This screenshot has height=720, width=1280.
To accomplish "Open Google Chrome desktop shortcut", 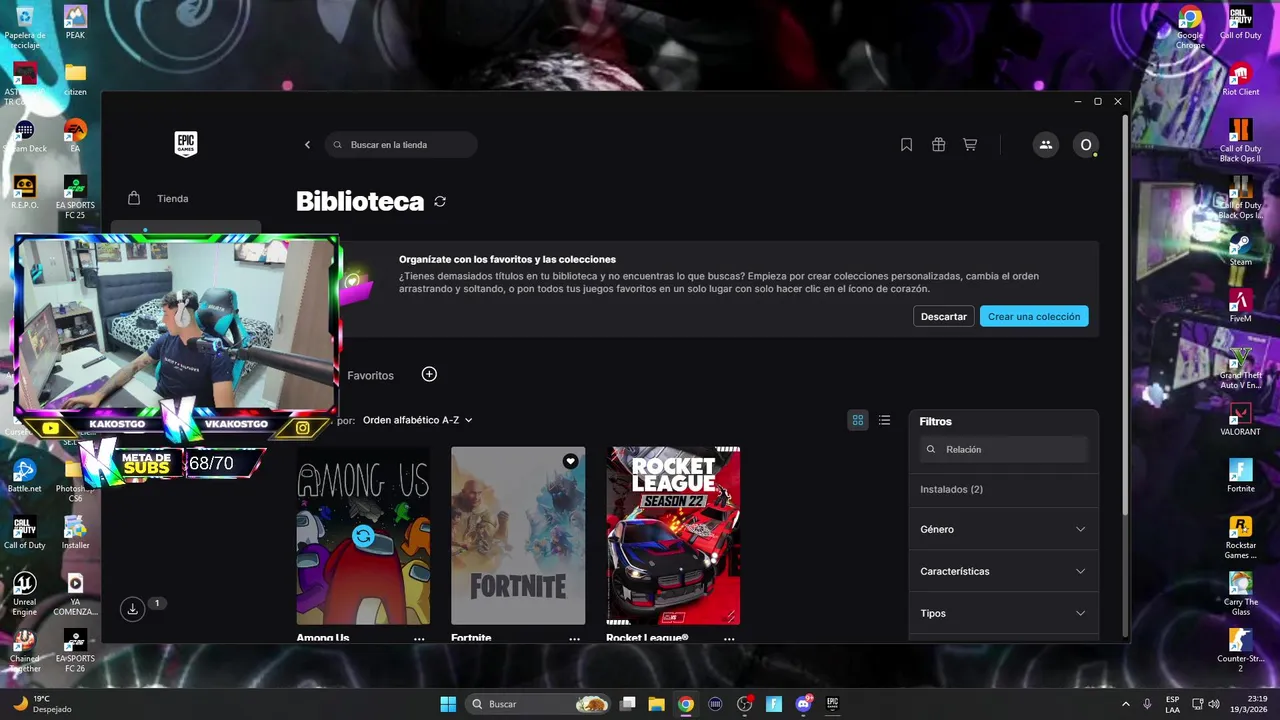I will 1190,27.
